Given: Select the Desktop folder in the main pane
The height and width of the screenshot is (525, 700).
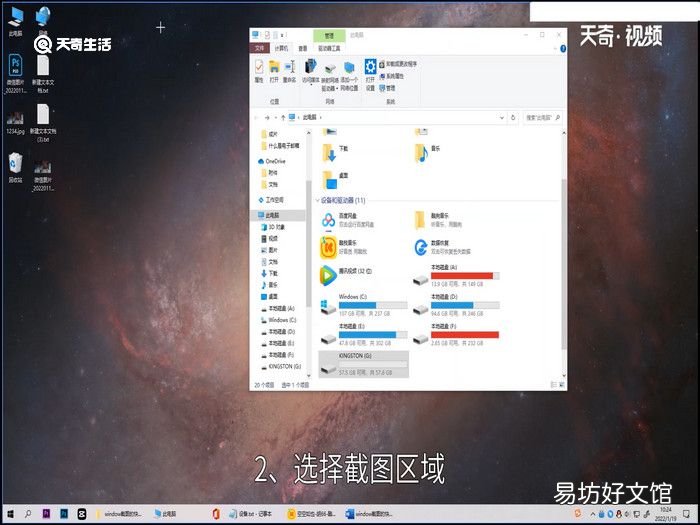Looking at the screenshot, I should tap(335, 180).
